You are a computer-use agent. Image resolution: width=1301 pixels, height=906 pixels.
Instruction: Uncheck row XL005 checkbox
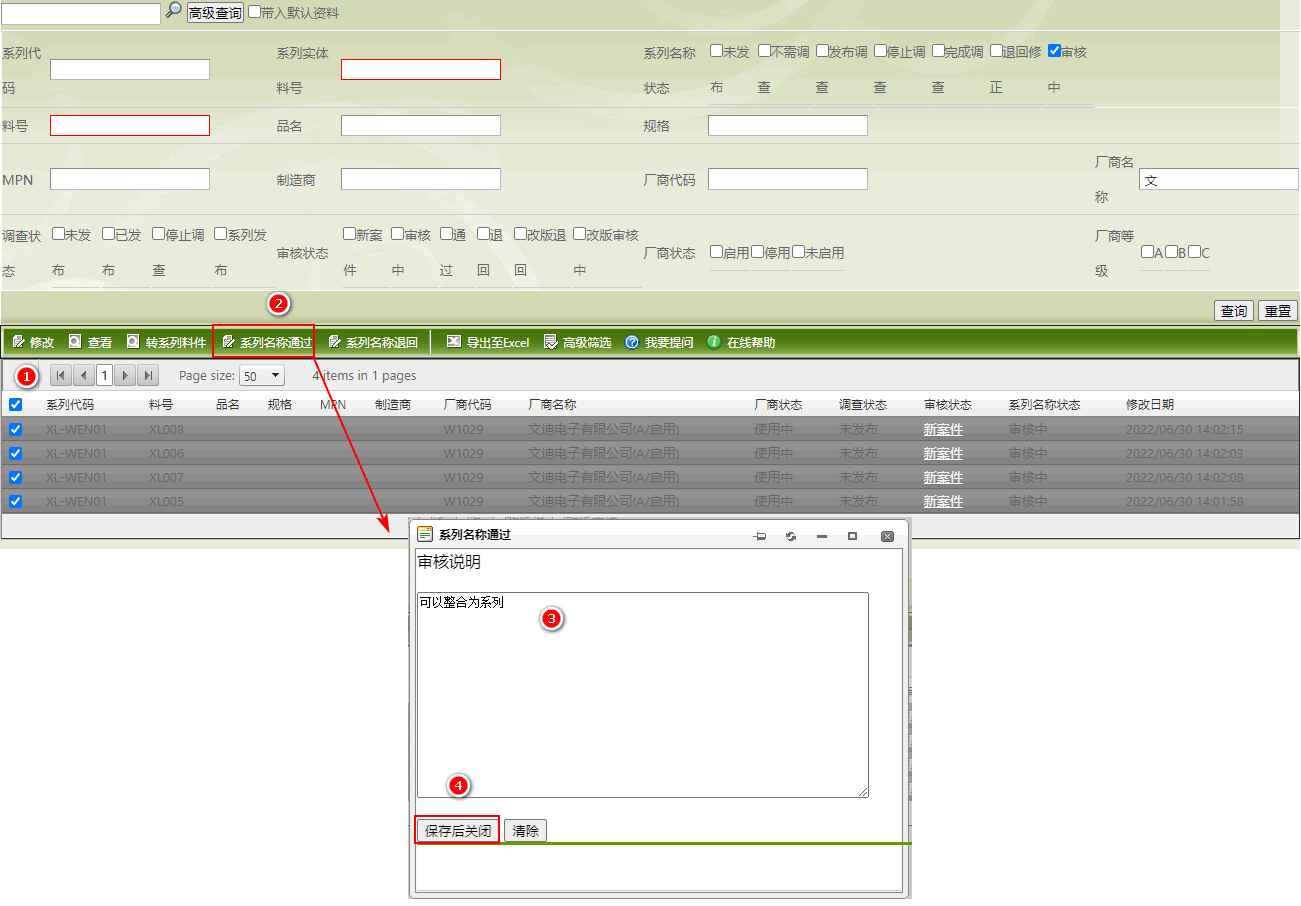tap(15, 501)
